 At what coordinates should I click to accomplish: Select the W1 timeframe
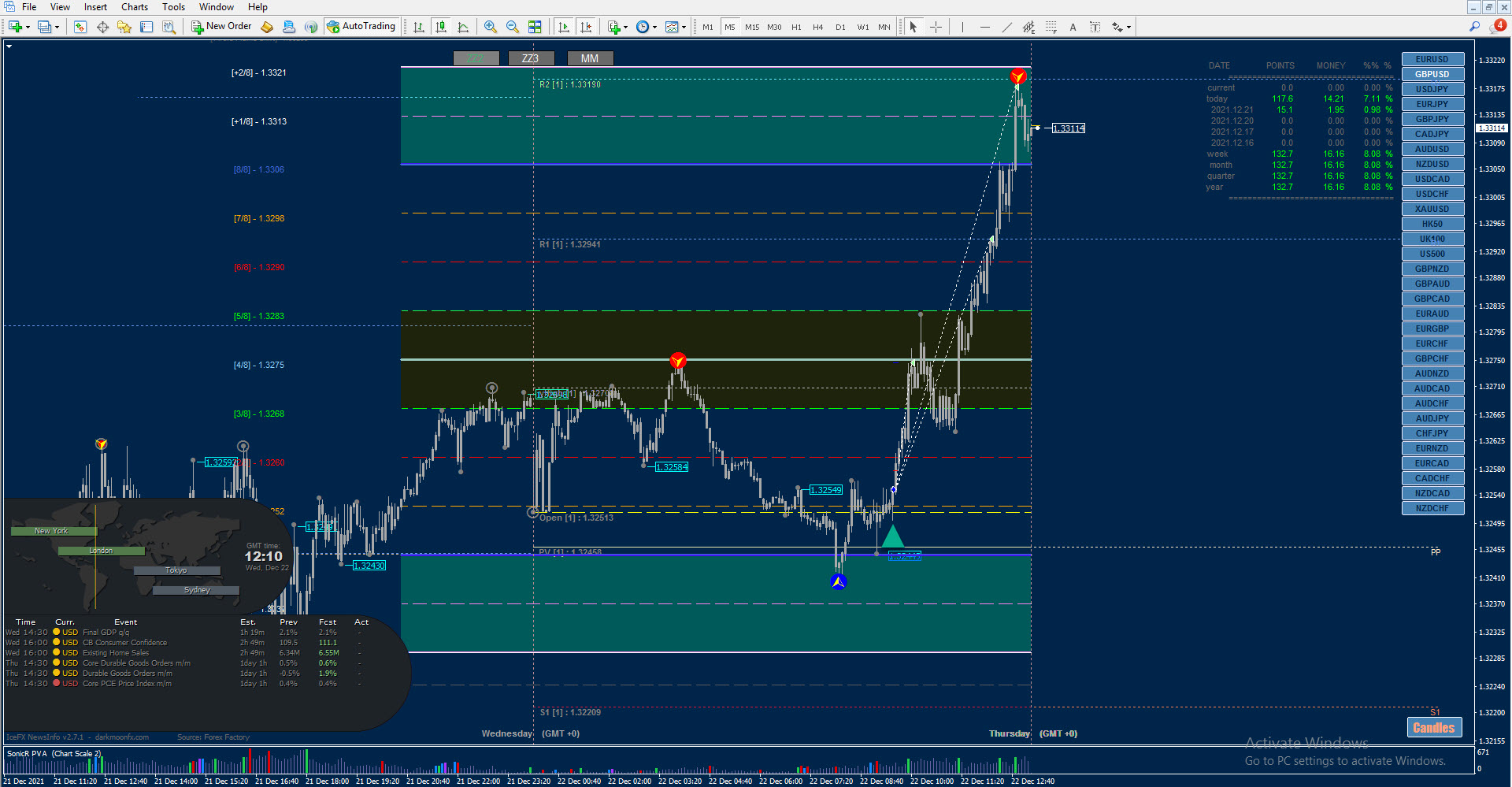click(863, 27)
